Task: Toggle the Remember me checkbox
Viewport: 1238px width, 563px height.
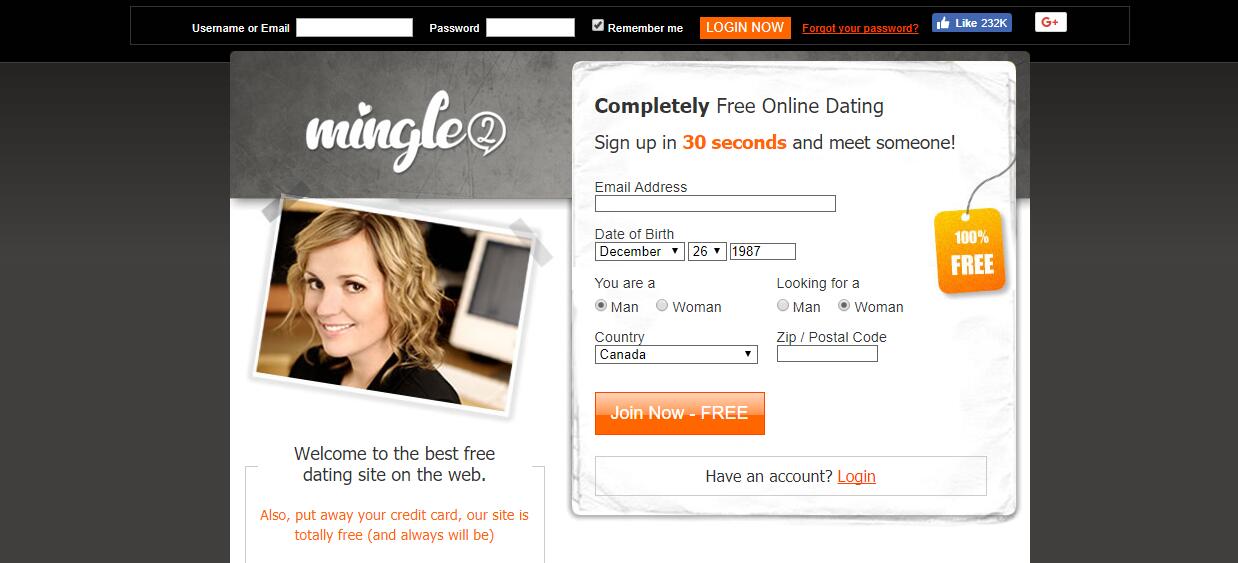Action: [x=598, y=25]
